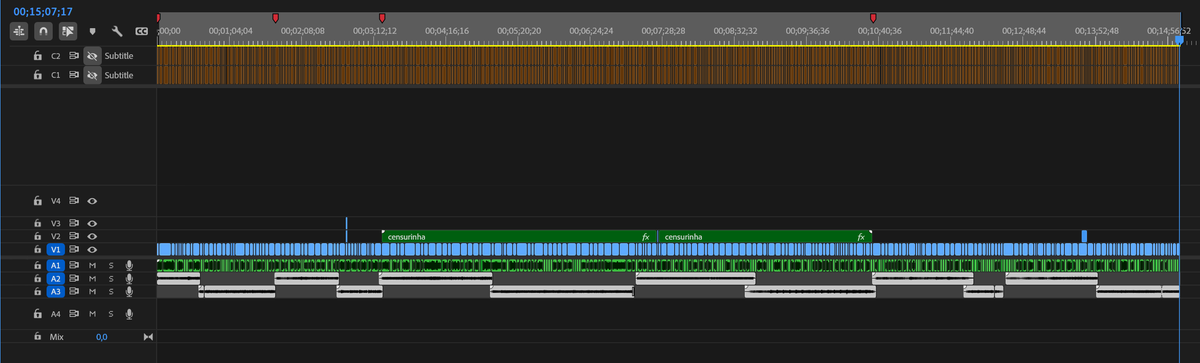Toggle A3 track targeting

coord(56,291)
